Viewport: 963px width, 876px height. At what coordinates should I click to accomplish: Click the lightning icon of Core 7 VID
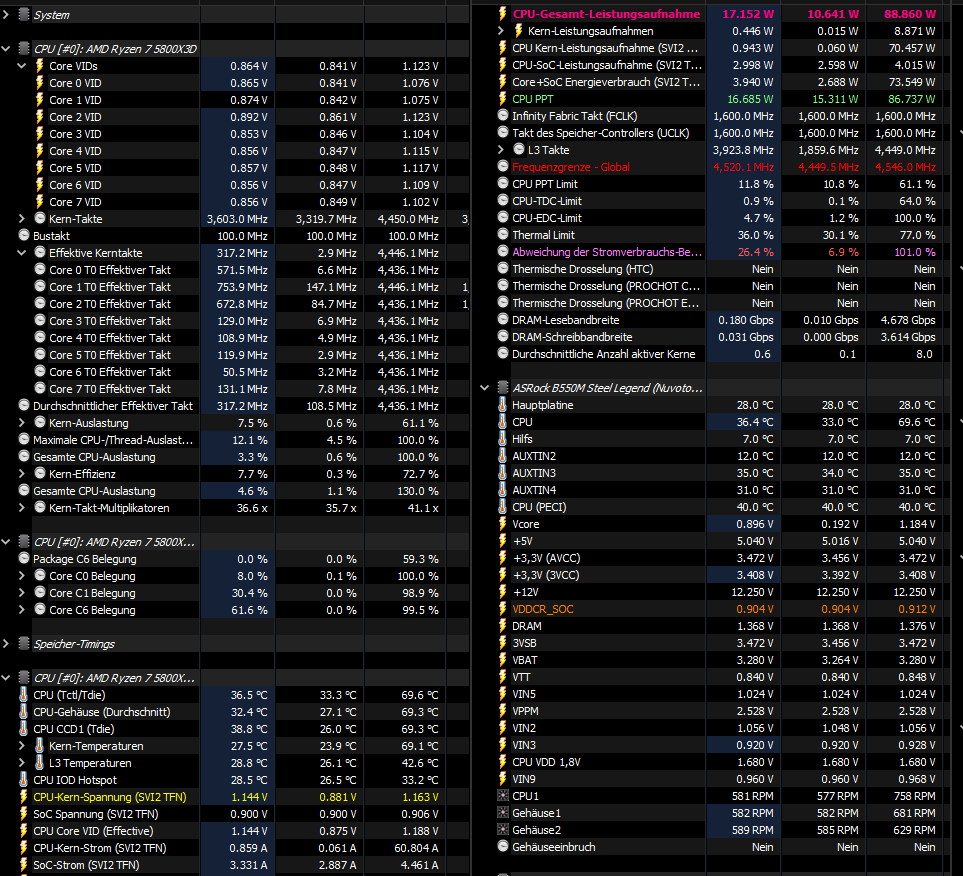coord(40,201)
